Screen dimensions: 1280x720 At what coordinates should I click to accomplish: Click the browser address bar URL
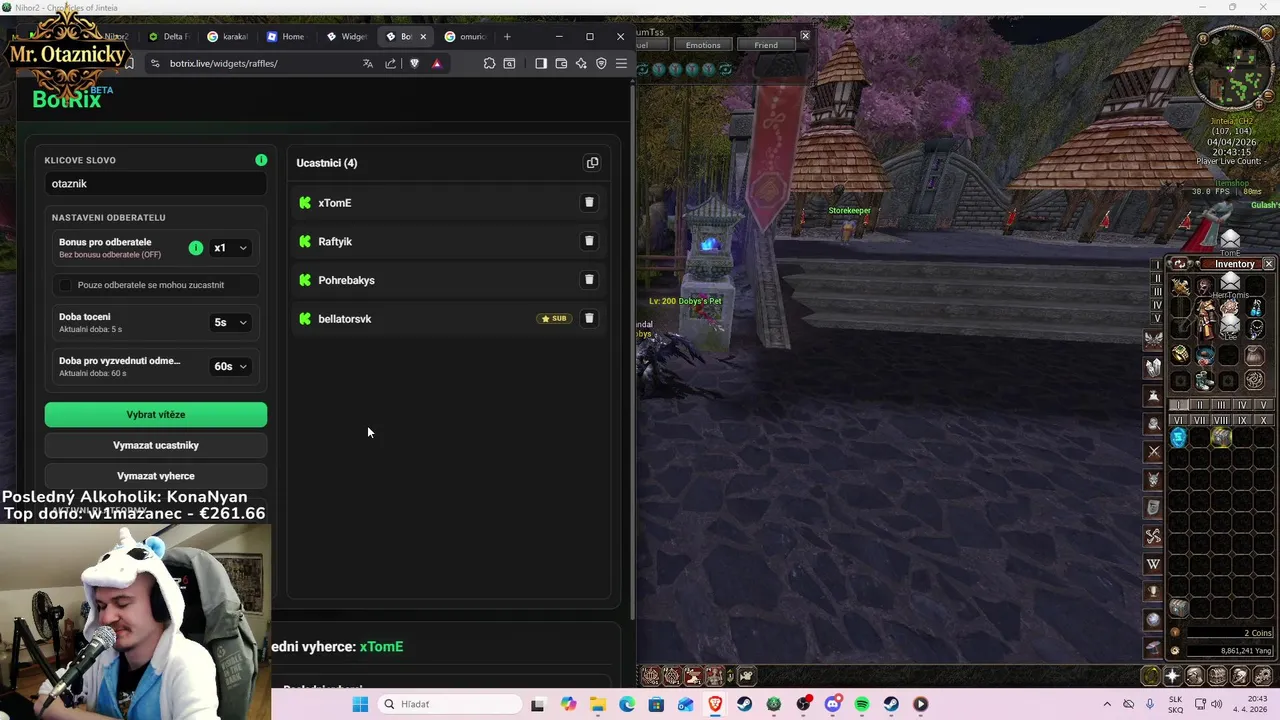[223, 63]
